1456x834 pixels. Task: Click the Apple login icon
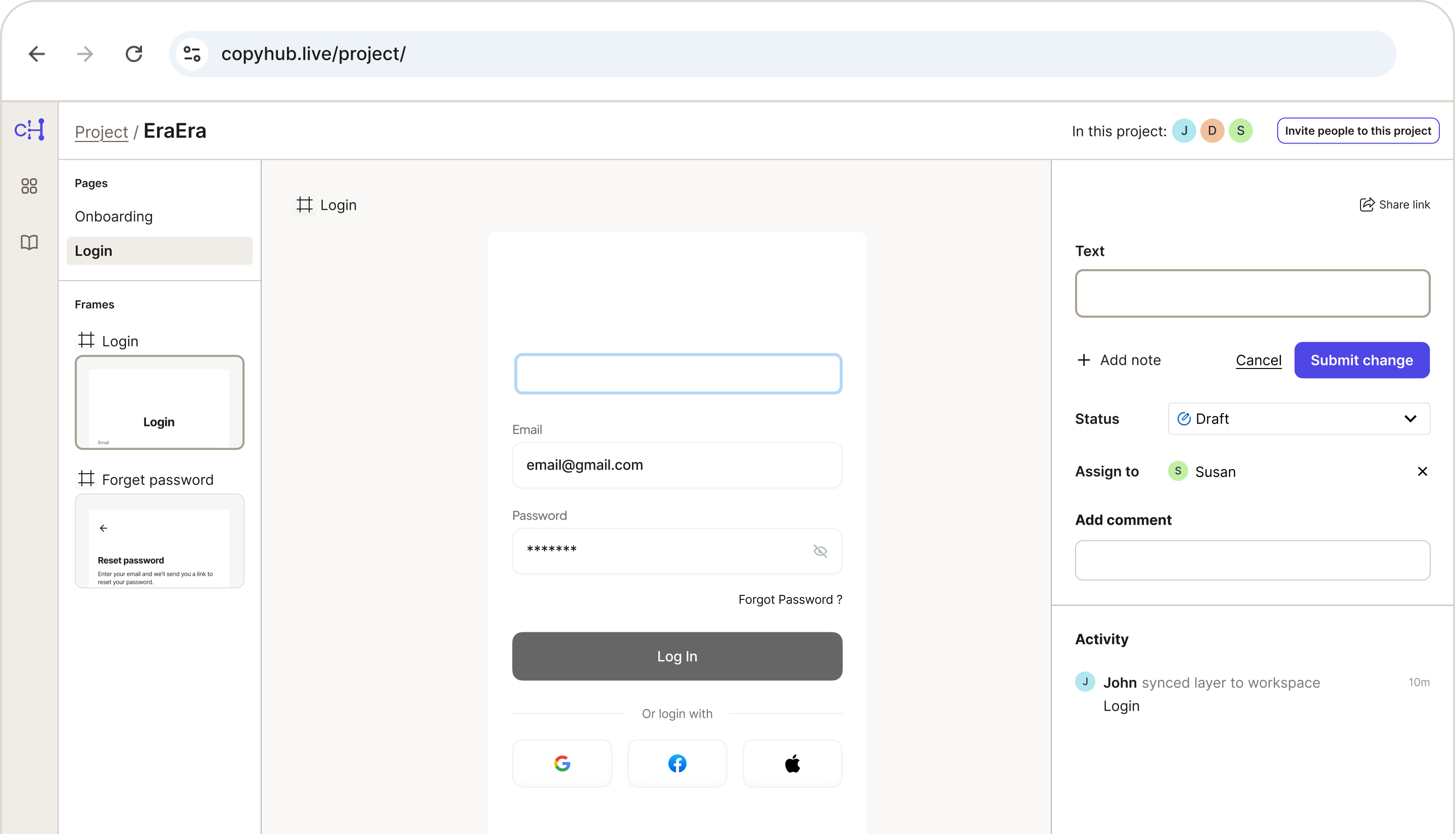(x=793, y=764)
